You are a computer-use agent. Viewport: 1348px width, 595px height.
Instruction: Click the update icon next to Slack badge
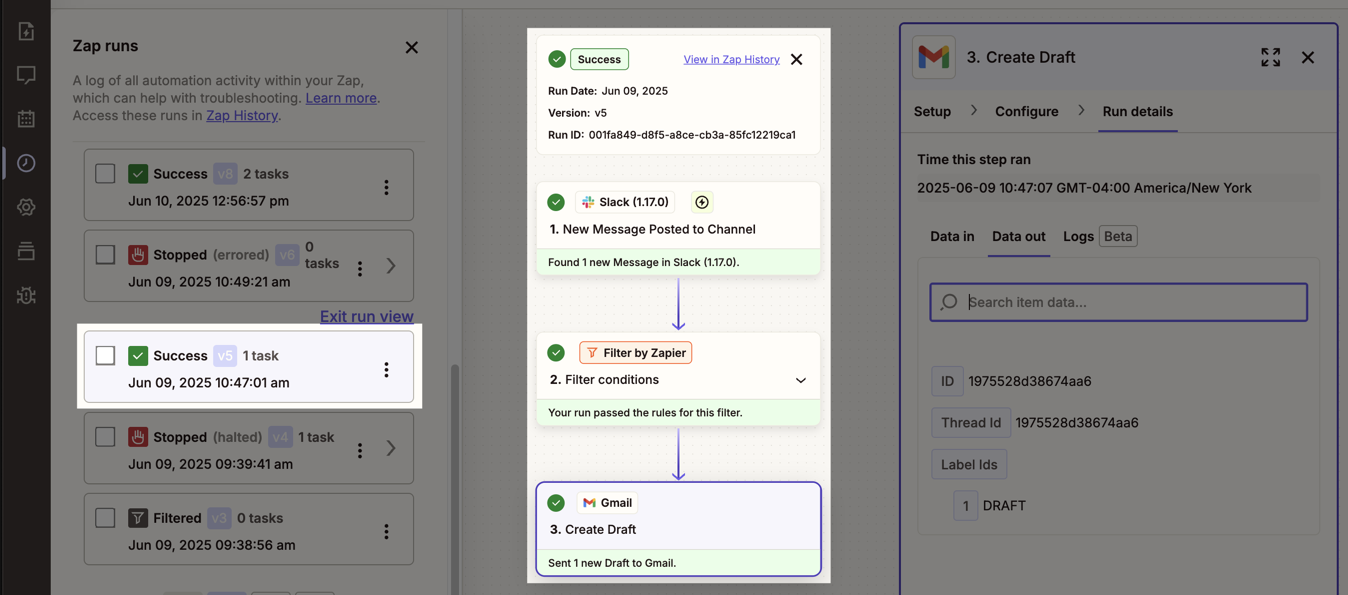(702, 202)
